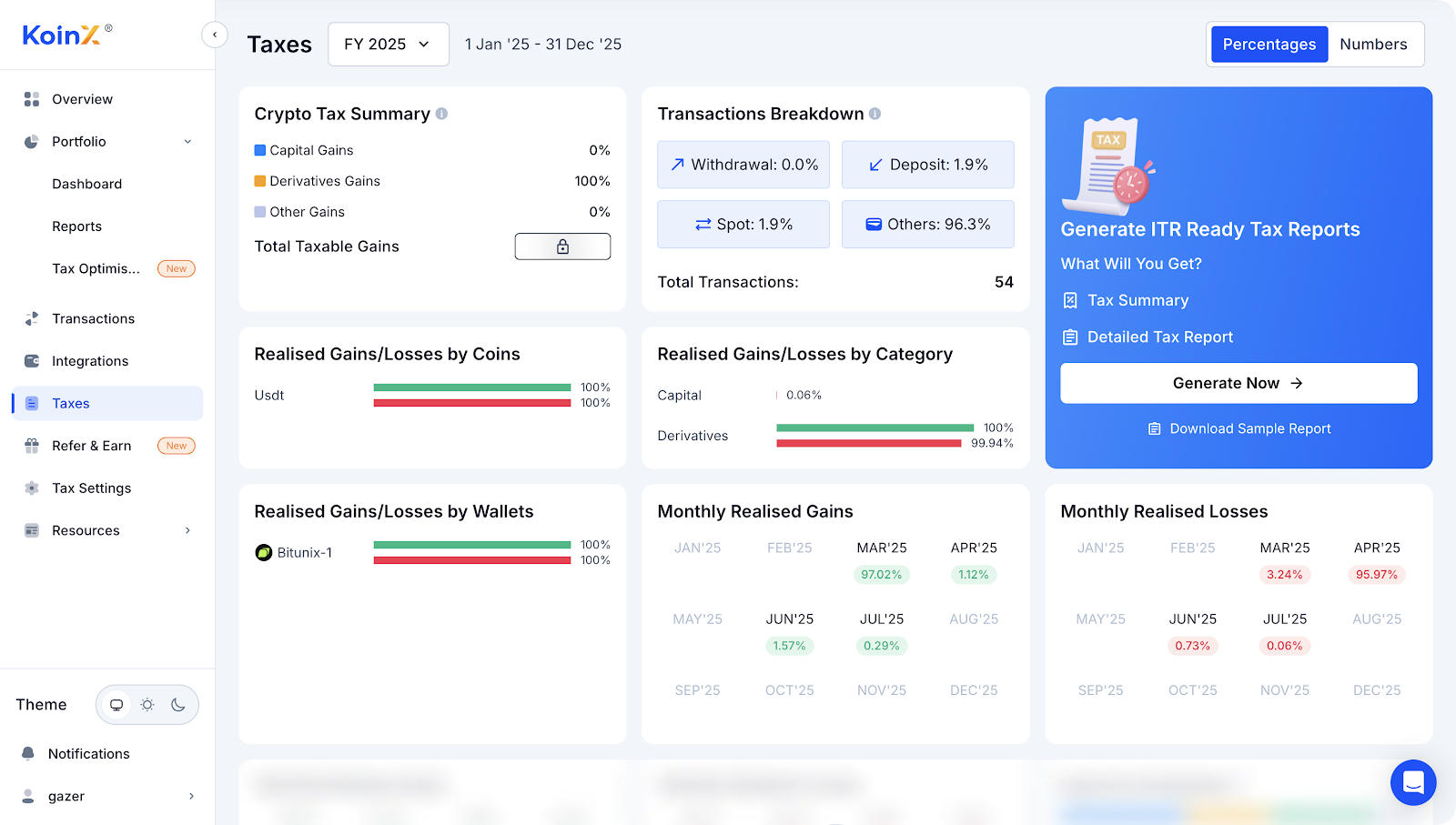
Task: Open the info tooltip icon beside Crypto Tax Summary
Action: pos(442,114)
